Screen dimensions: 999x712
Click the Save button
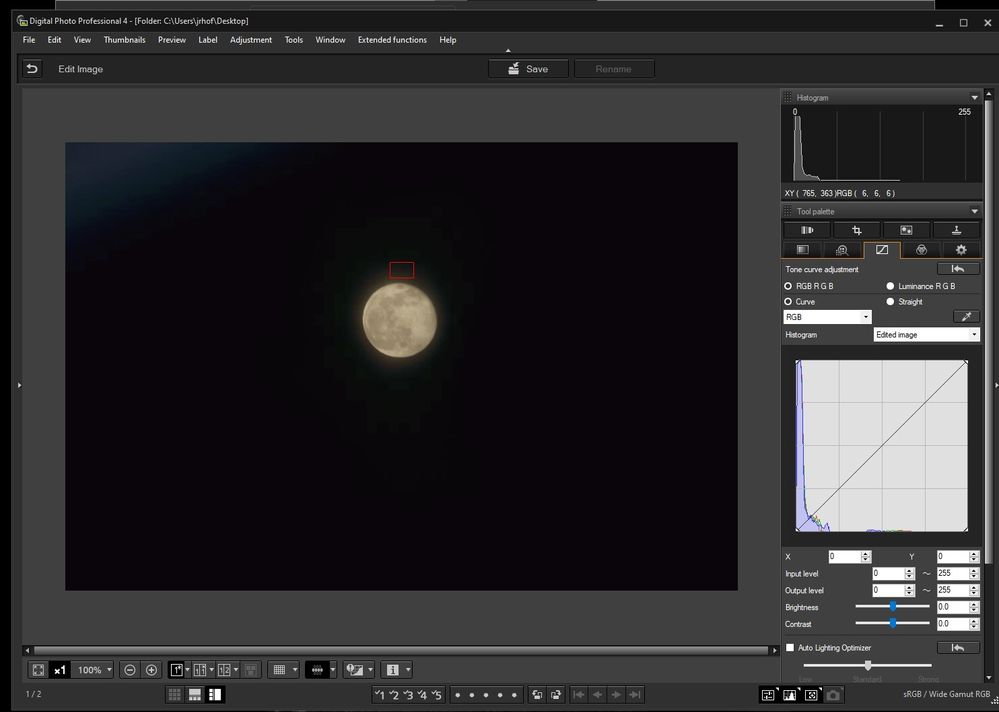coord(528,69)
